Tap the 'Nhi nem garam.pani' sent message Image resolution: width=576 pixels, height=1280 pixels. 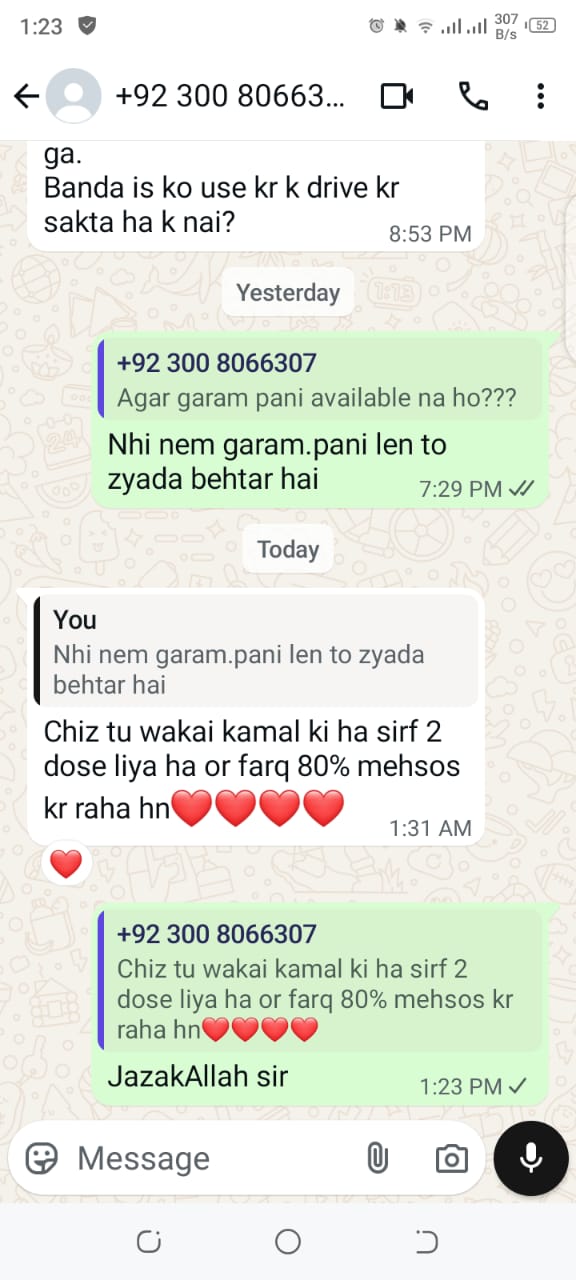[320, 420]
